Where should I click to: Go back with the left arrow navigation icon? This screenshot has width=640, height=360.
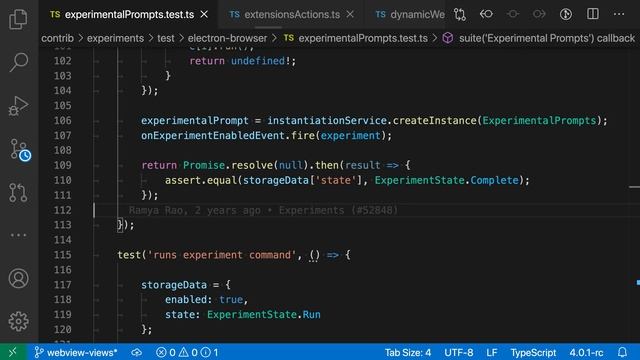coord(486,14)
